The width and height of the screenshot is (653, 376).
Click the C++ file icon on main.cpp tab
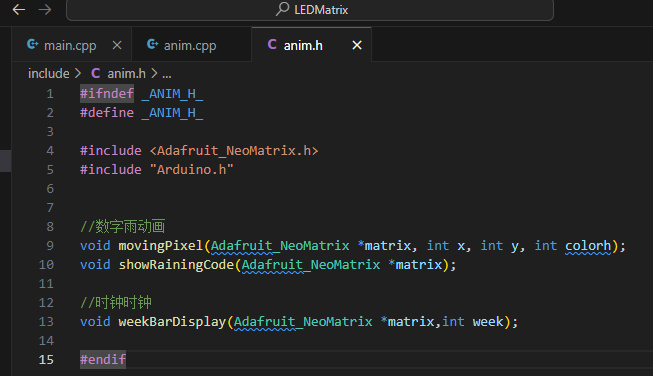[x=32, y=44]
